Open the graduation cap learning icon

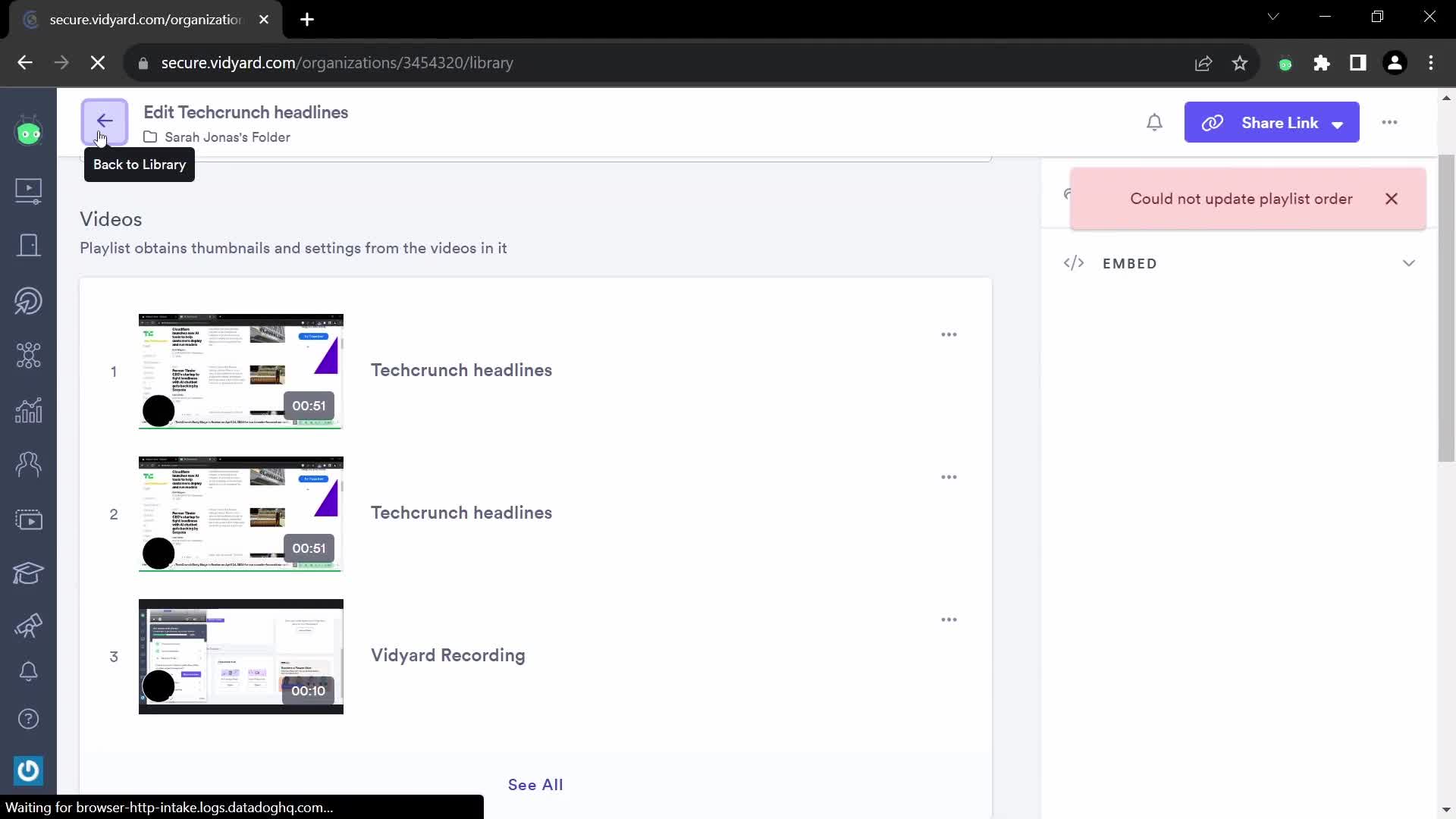tap(29, 573)
